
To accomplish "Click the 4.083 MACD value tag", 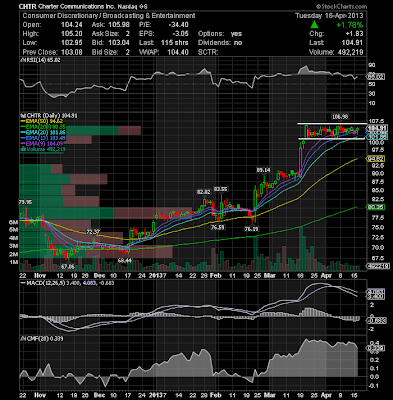I will 376,291.
